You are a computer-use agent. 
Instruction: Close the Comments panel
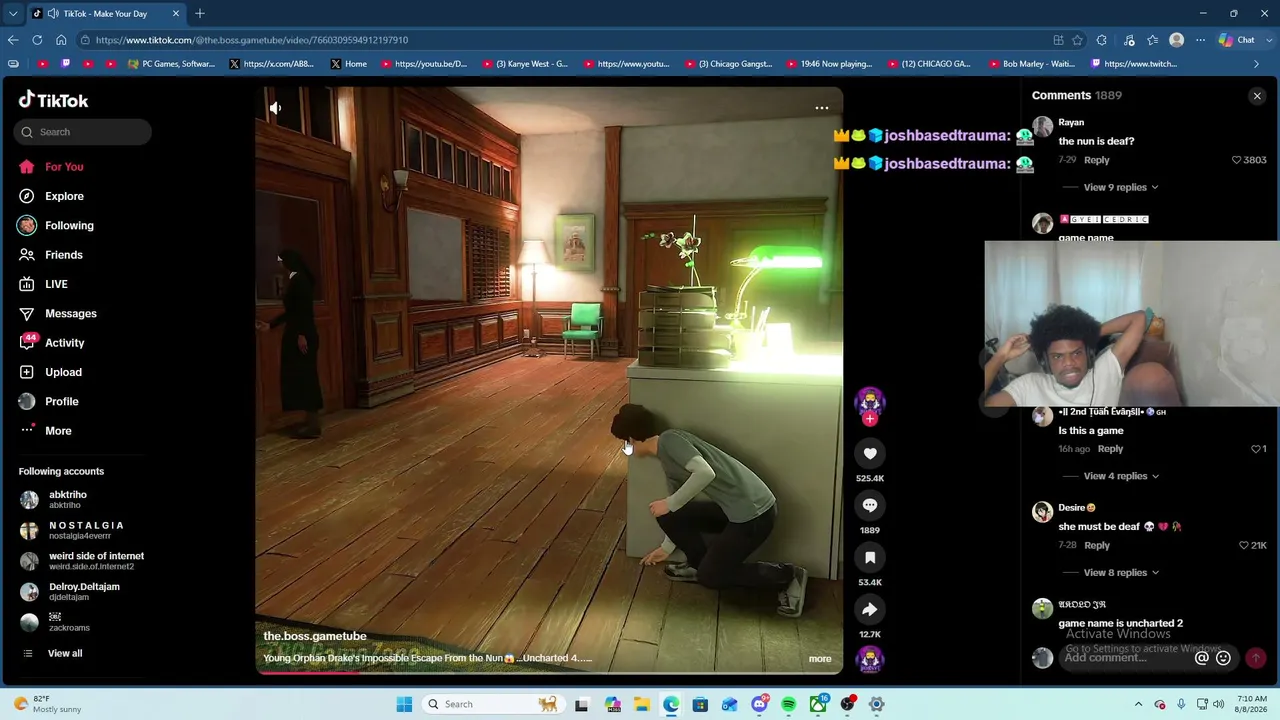pyautogui.click(x=1257, y=96)
